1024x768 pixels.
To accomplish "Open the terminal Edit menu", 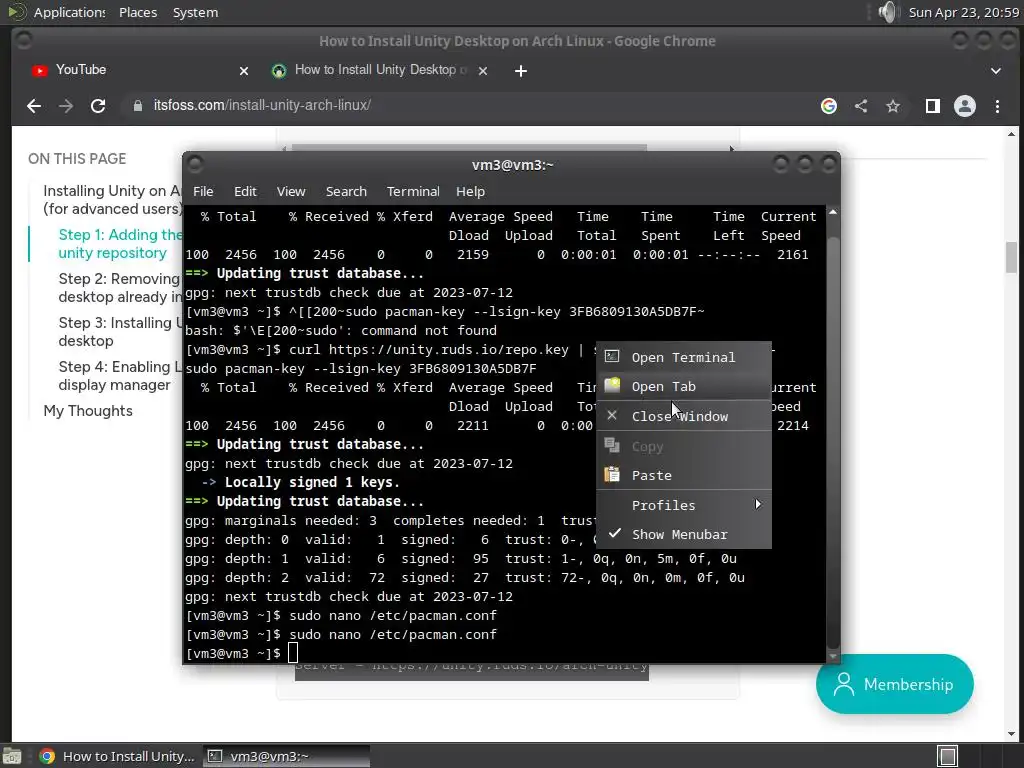I will [x=245, y=191].
